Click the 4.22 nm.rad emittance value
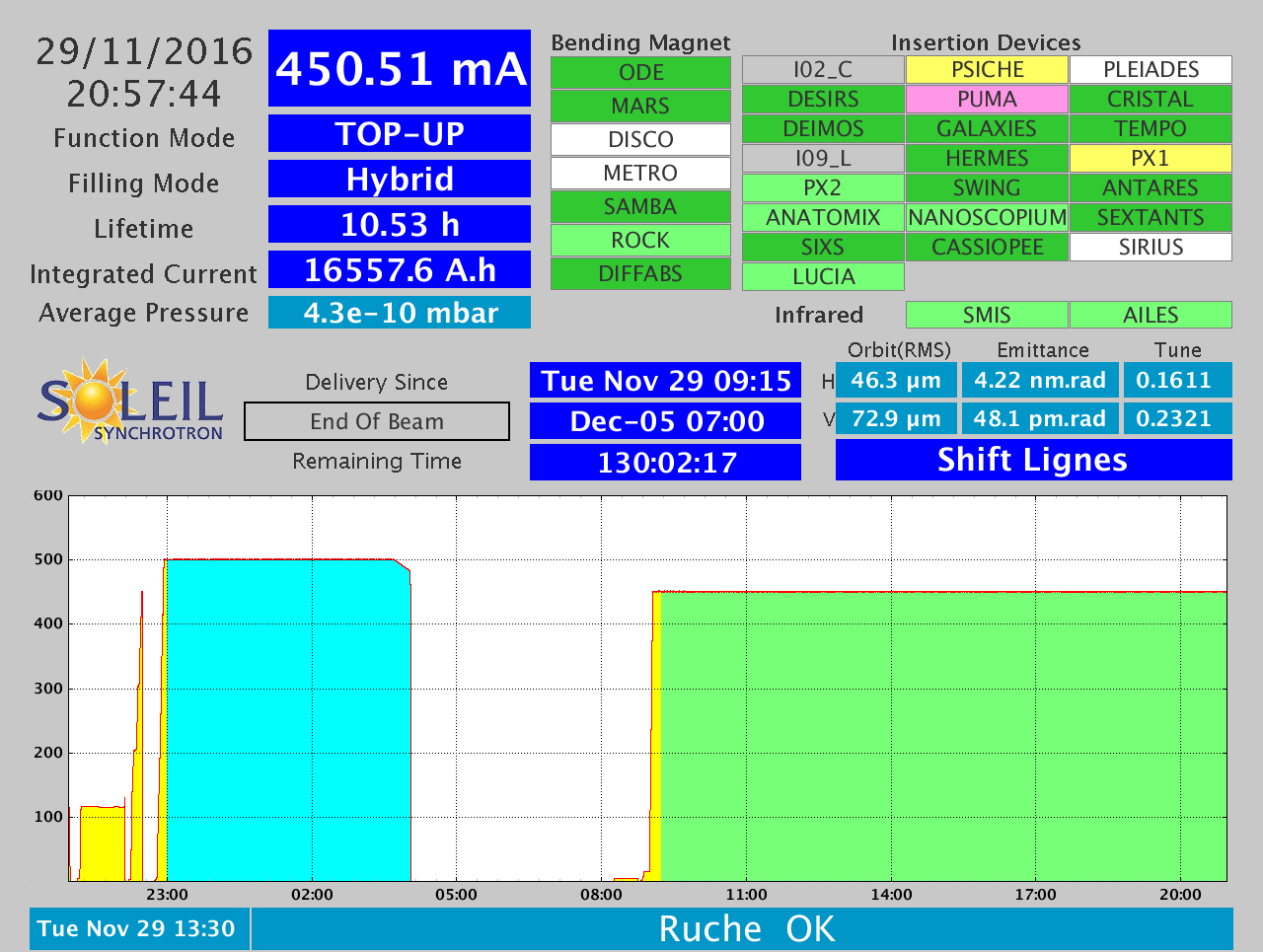Viewport: 1263px width, 952px height. point(1040,380)
